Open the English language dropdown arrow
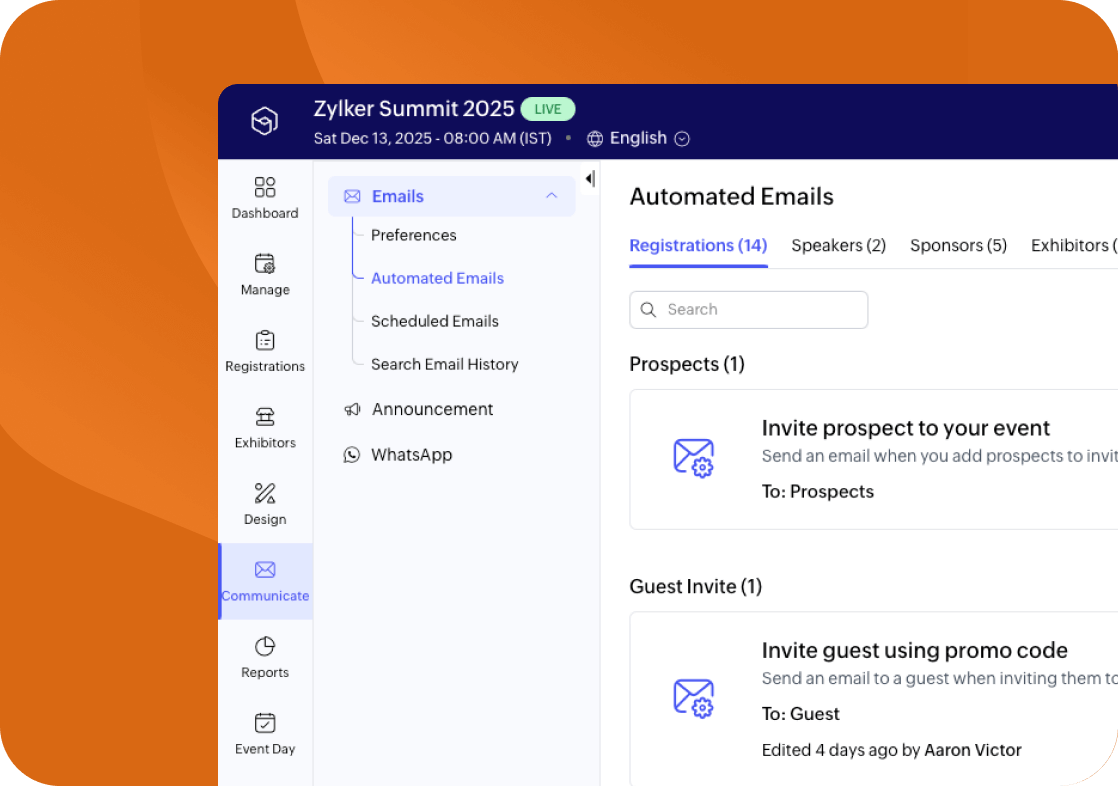This screenshot has width=1119, height=786. coord(682,138)
